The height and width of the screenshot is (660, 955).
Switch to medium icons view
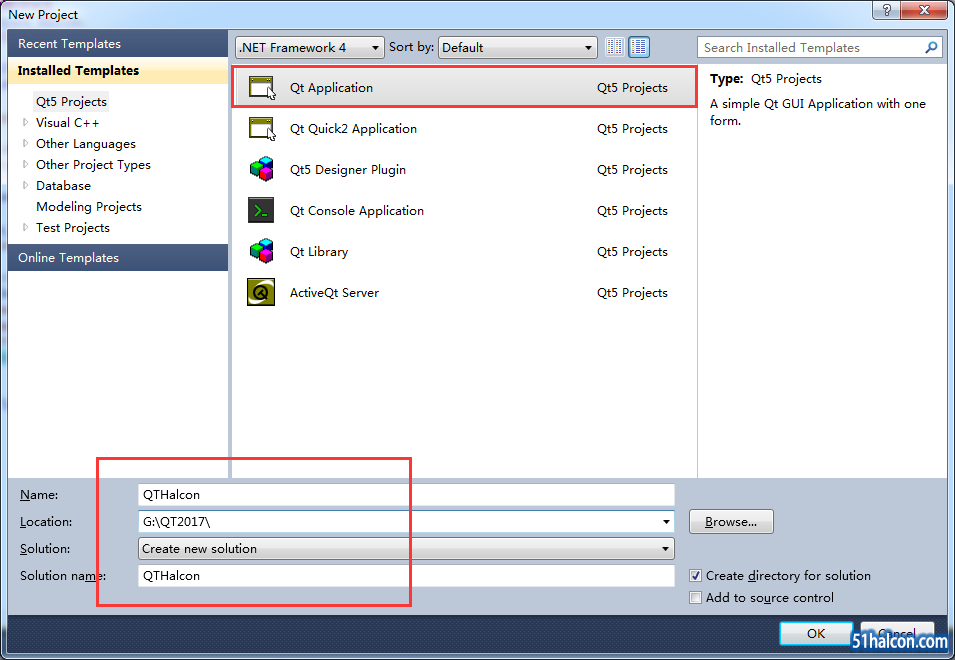[x=639, y=47]
